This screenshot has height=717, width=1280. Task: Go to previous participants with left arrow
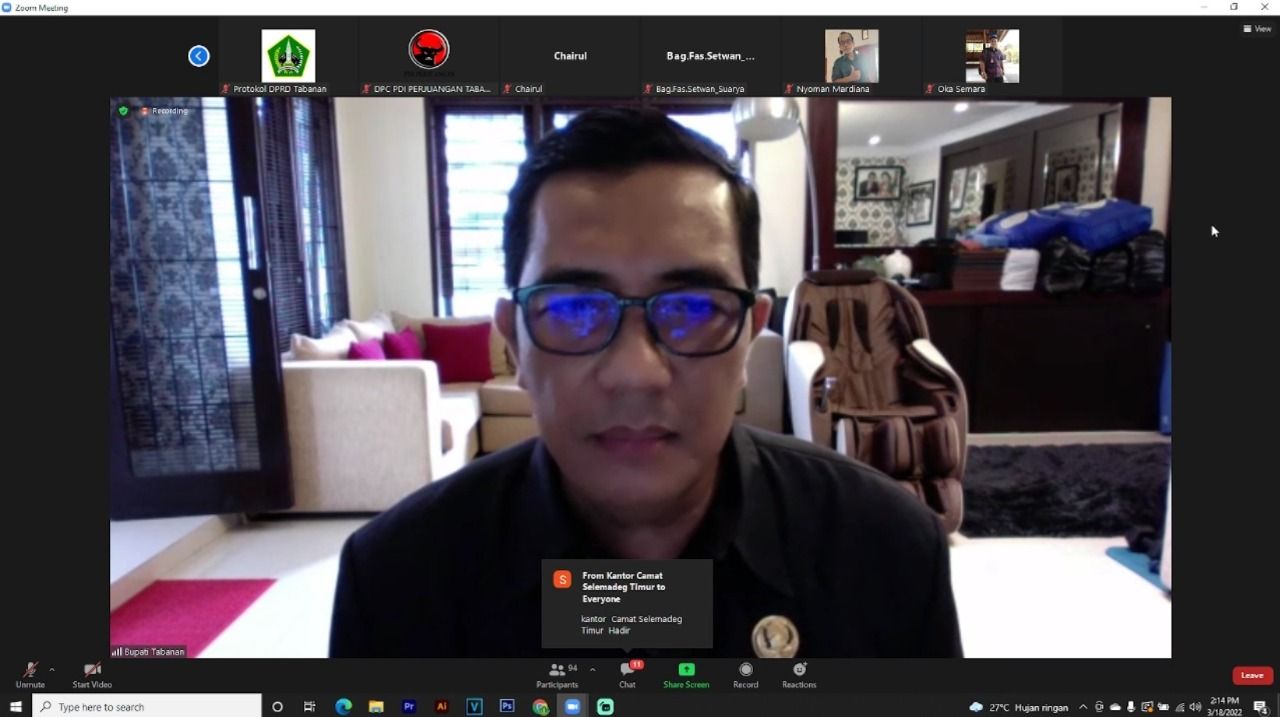(199, 56)
